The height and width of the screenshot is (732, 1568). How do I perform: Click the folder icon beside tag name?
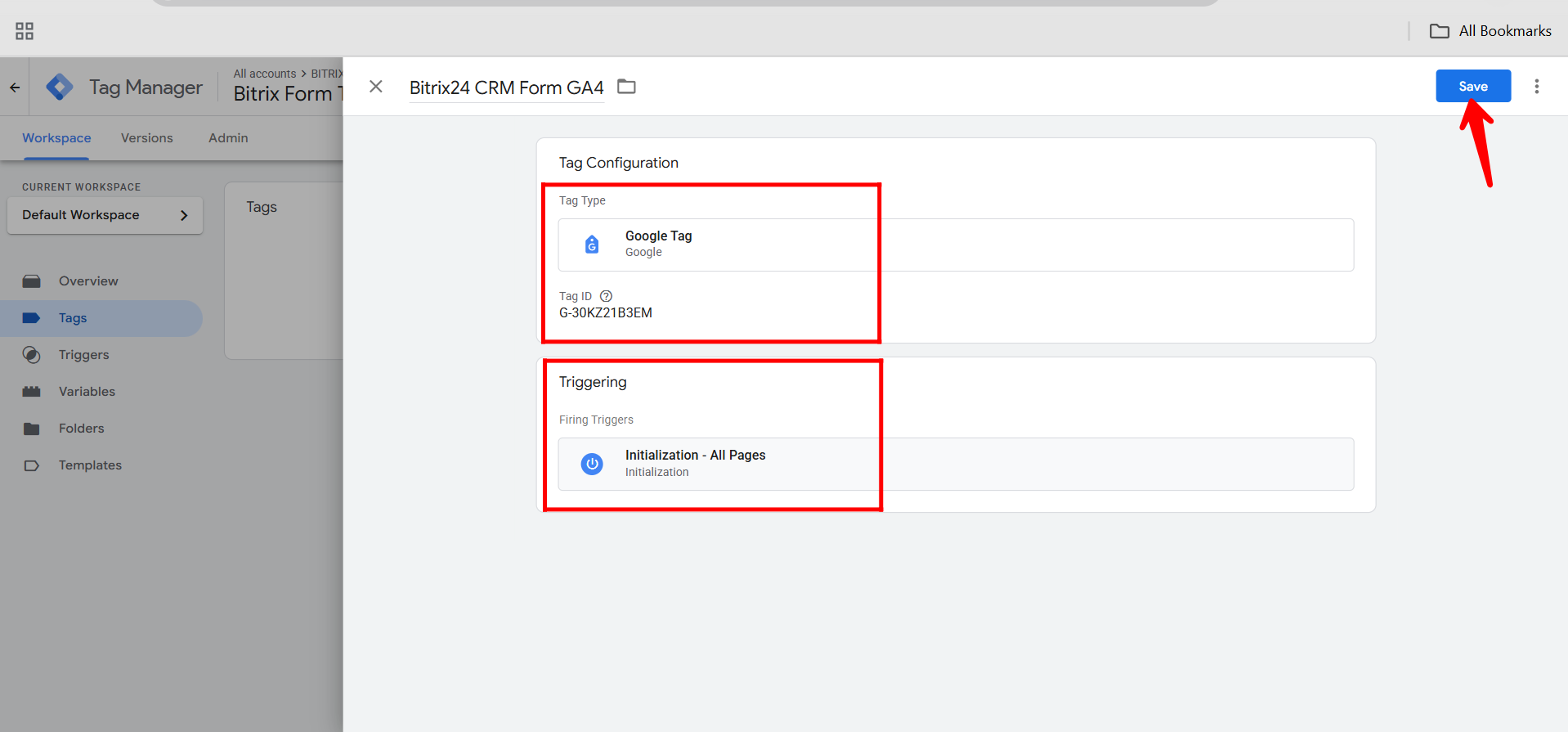(x=626, y=87)
